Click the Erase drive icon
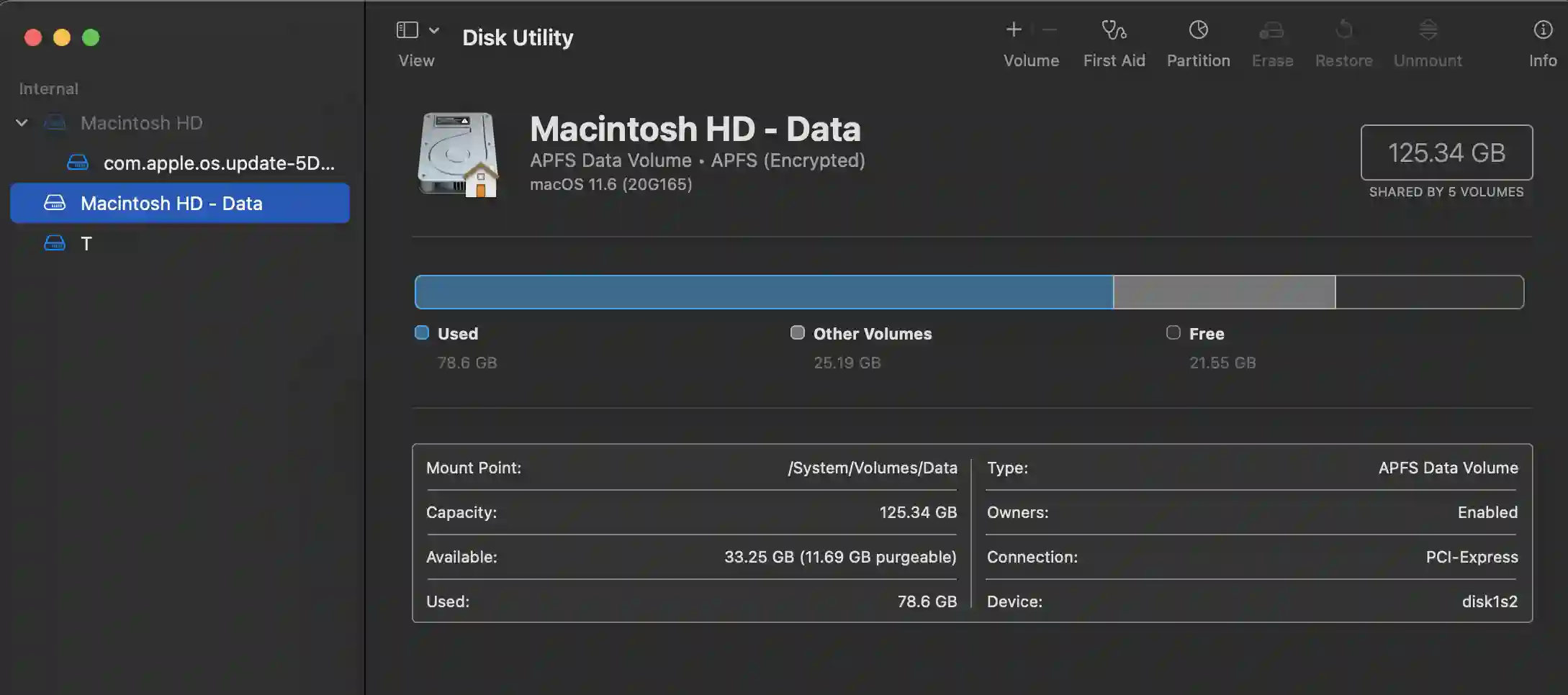This screenshot has width=1568, height=695. [1271, 30]
